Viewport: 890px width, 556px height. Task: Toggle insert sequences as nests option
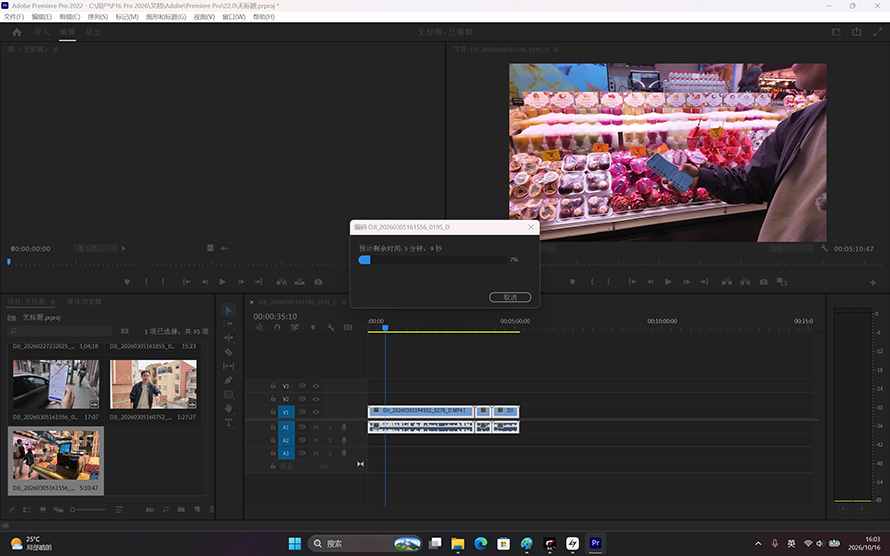(x=259, y=327)
